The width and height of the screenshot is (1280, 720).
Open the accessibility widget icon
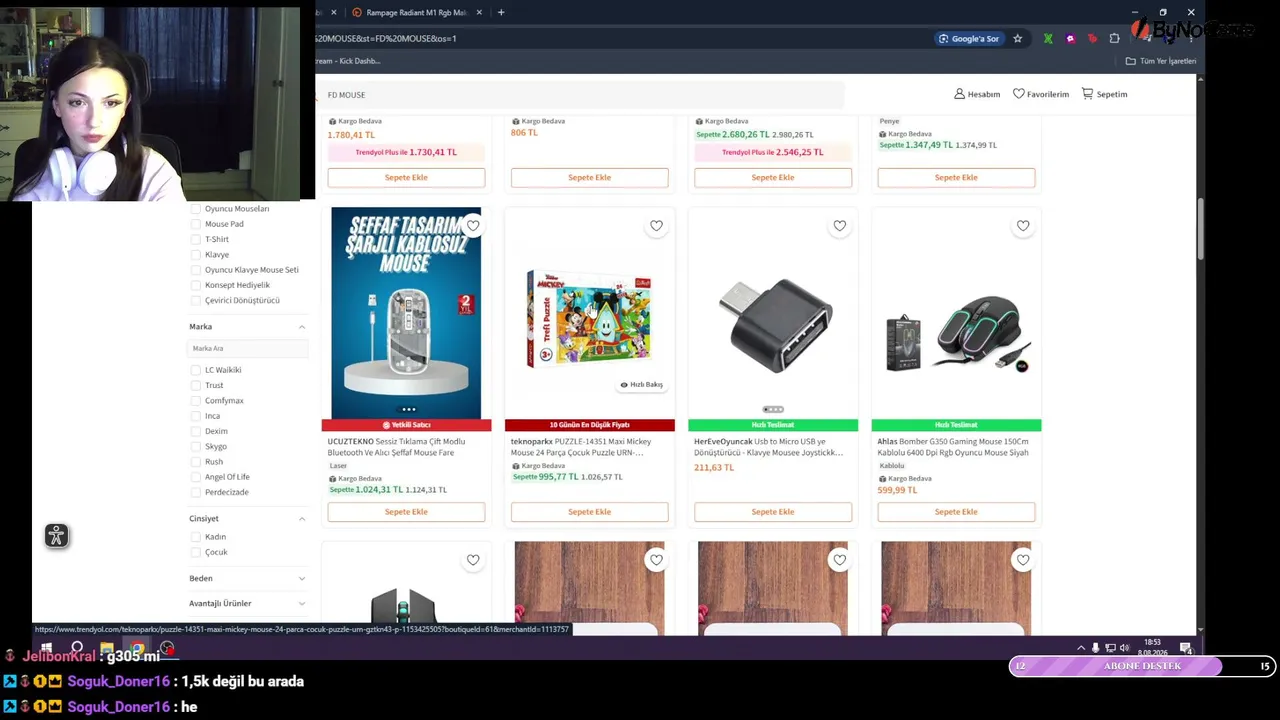click(56, 536)
